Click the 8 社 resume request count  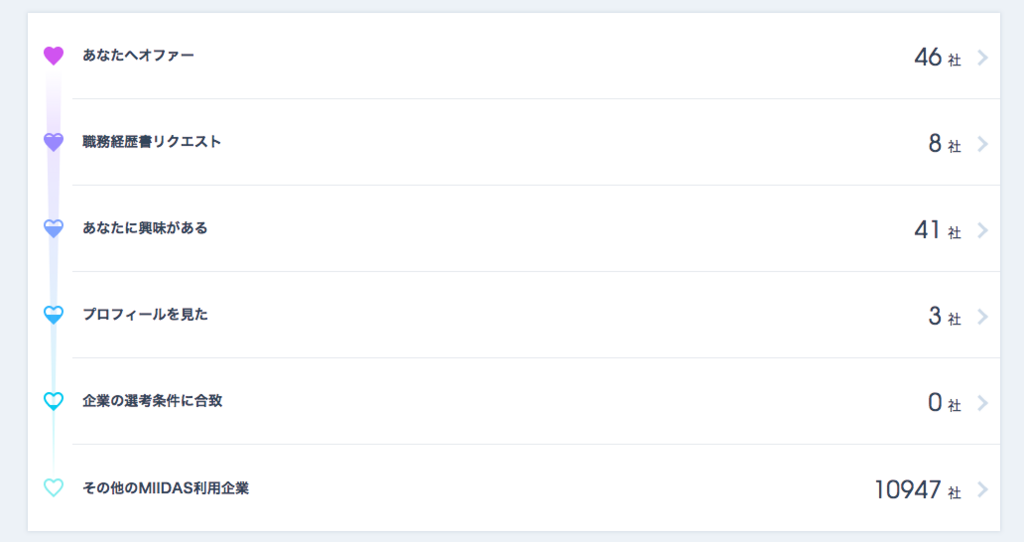pos(944,144)
